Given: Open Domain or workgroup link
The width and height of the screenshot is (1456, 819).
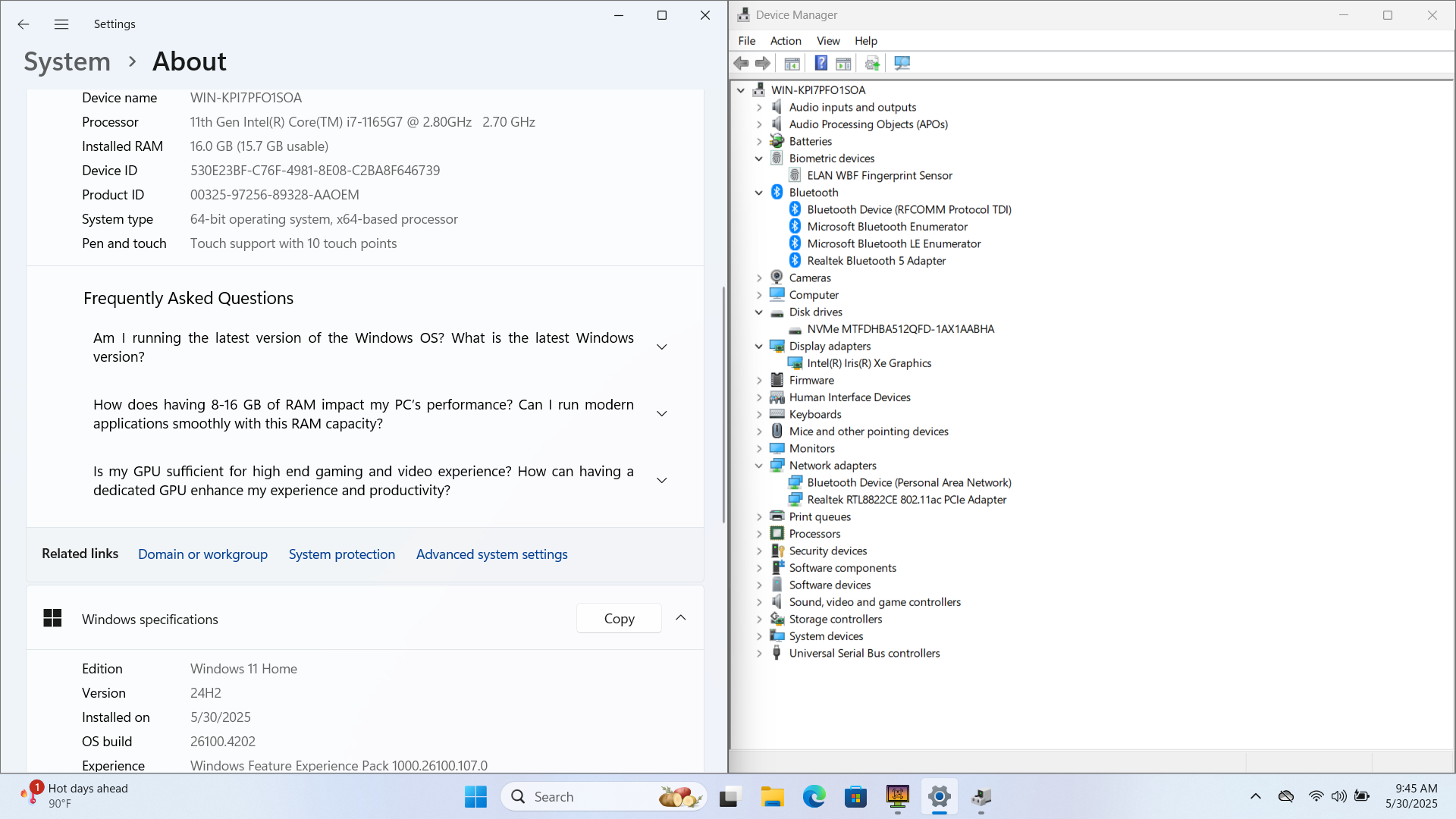Looking at the screenshot, I should [202, 554].
